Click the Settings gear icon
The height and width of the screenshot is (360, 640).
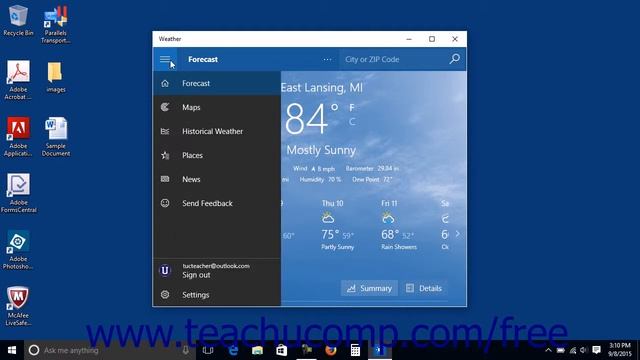165,294
